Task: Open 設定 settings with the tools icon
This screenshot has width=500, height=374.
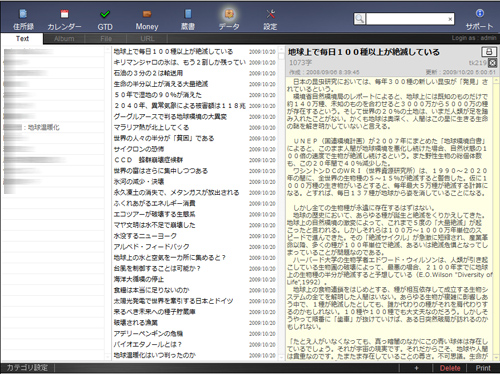Action: (x=270, y=19)
